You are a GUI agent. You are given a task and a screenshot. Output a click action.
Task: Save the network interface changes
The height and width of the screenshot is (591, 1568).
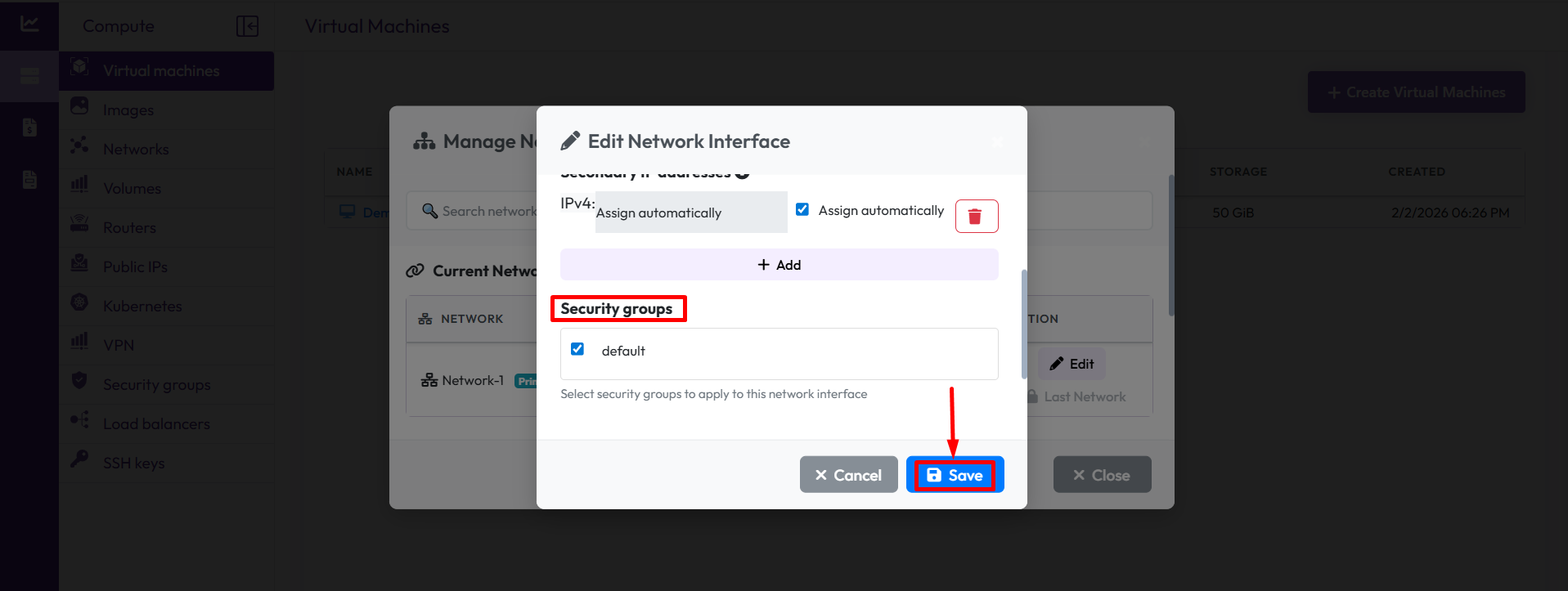tap(955, 475)
